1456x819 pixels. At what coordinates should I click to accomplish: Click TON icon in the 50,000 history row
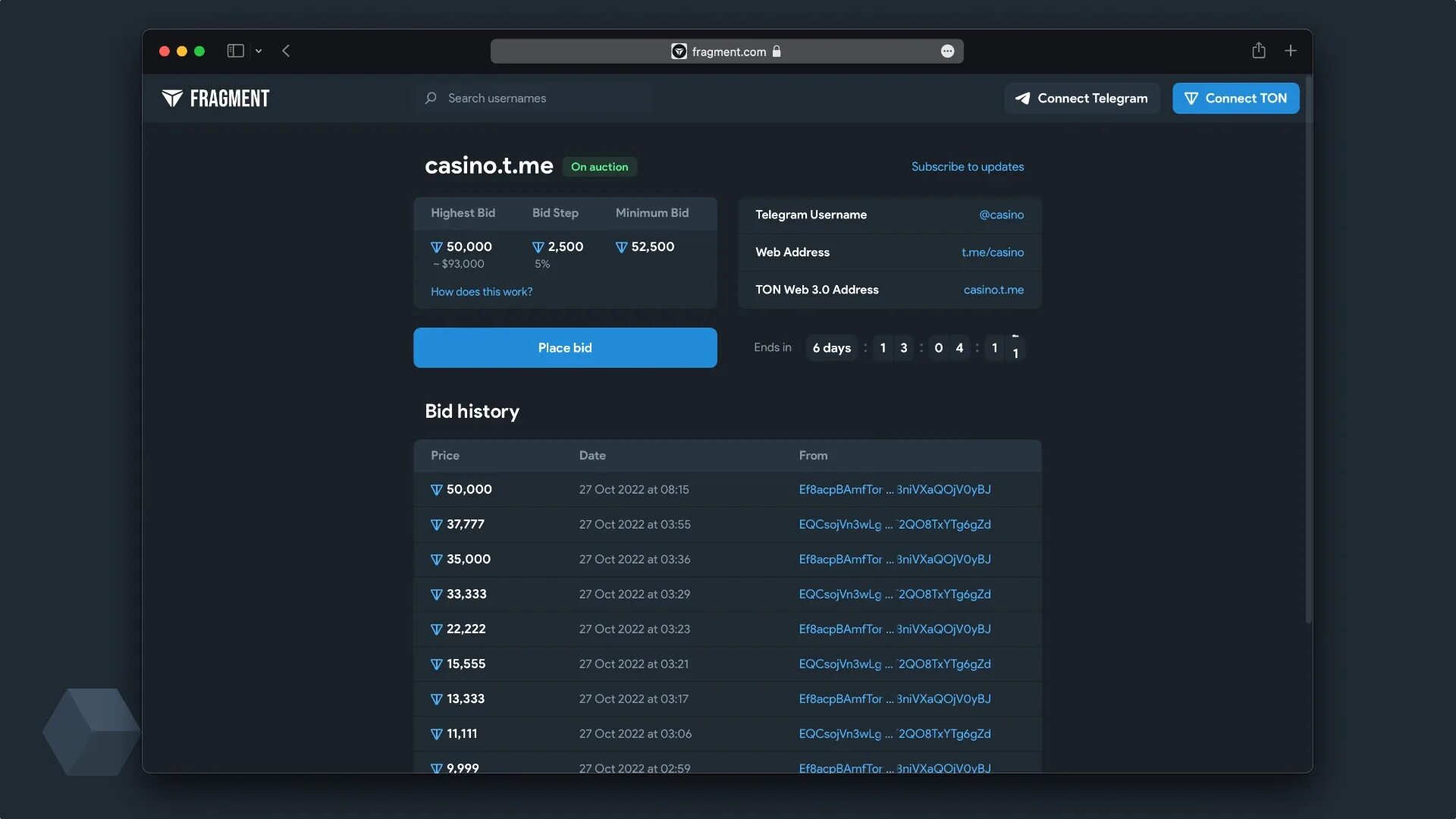[x=437, y=490]
